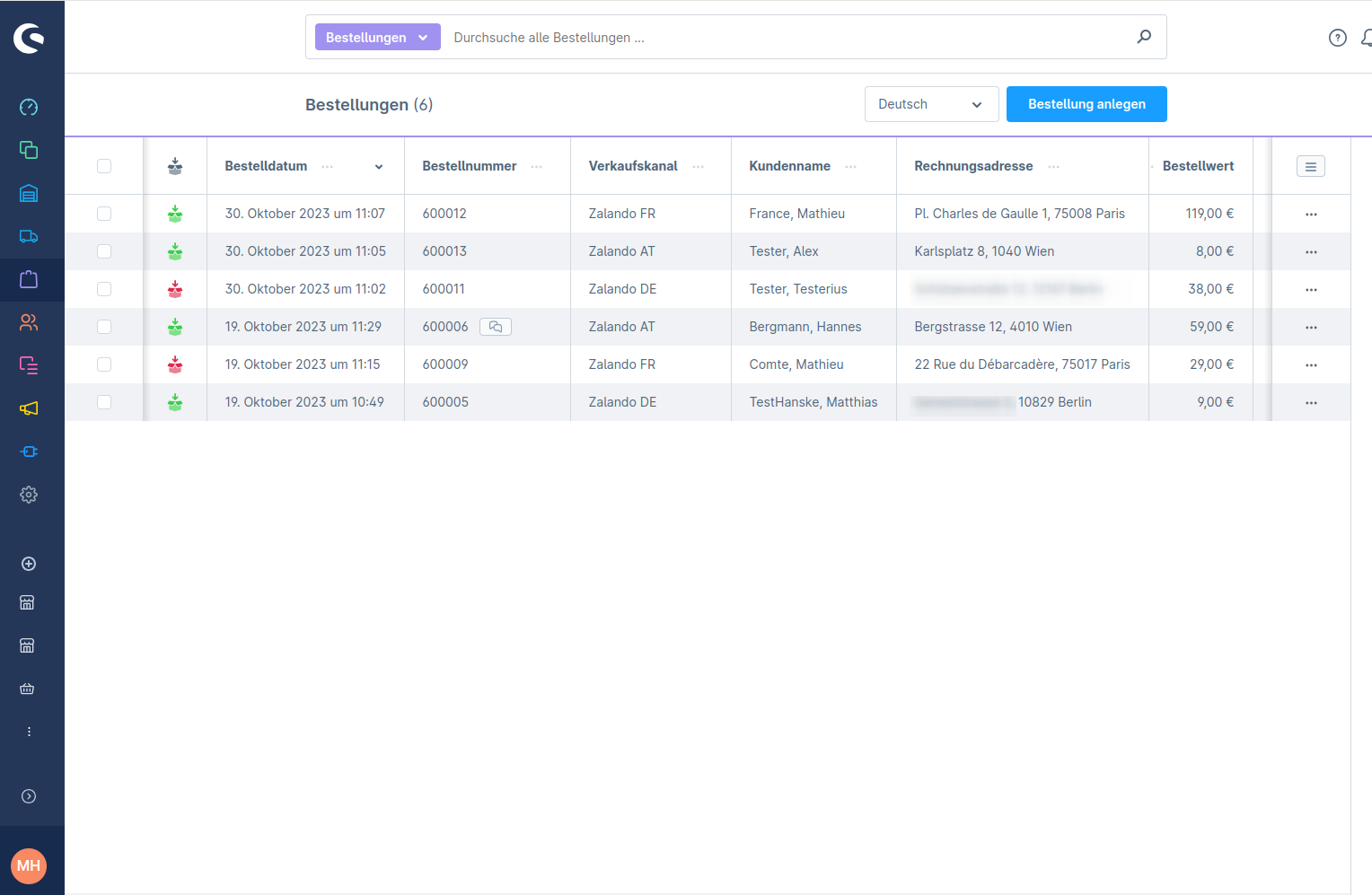Open the upper storefront icon in sidebar
The width and height of the screenshot is (1372, 895).
(x=27, y=602)
